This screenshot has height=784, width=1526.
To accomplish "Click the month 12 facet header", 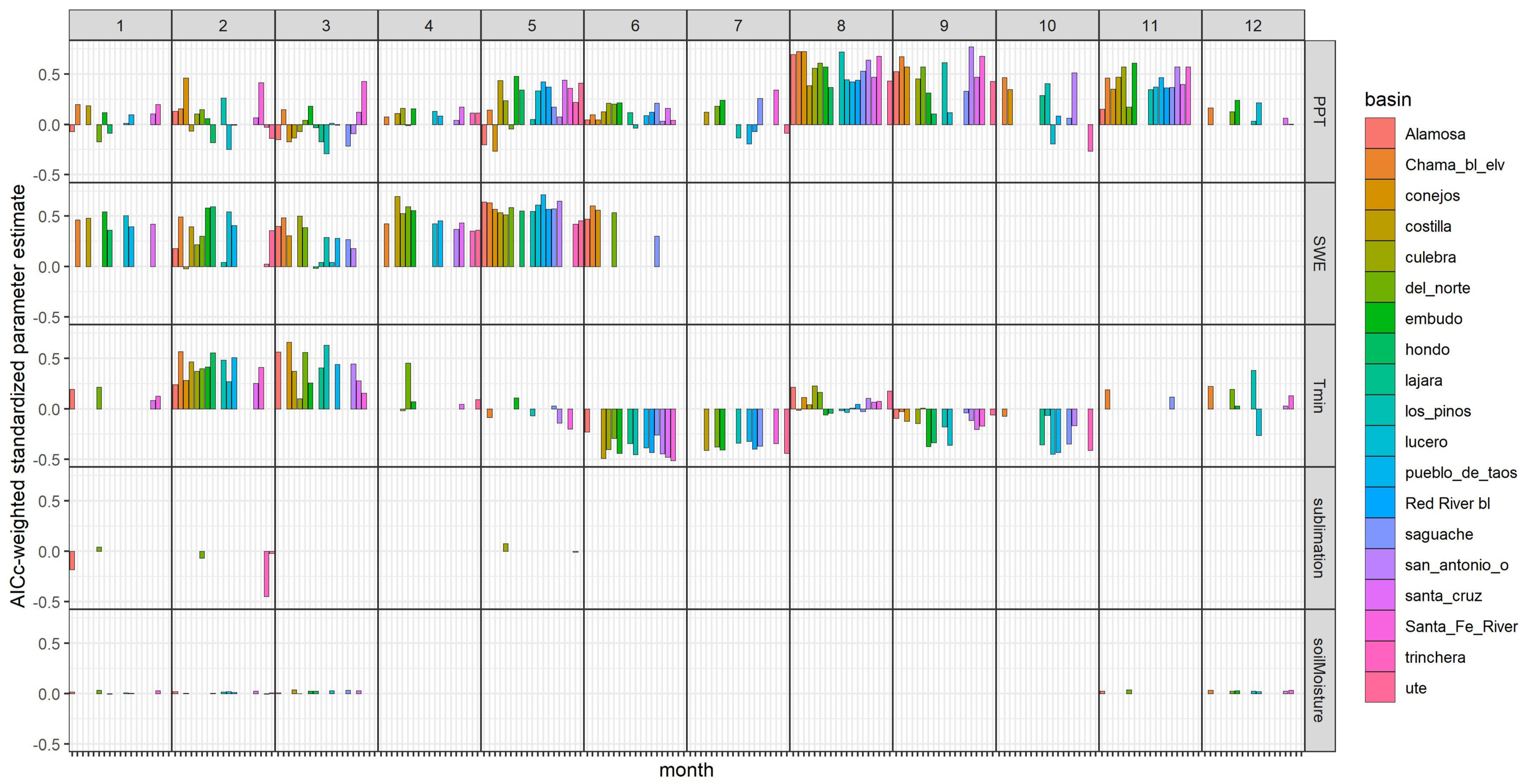I will pyautogui.click(x=1253, y=26).
